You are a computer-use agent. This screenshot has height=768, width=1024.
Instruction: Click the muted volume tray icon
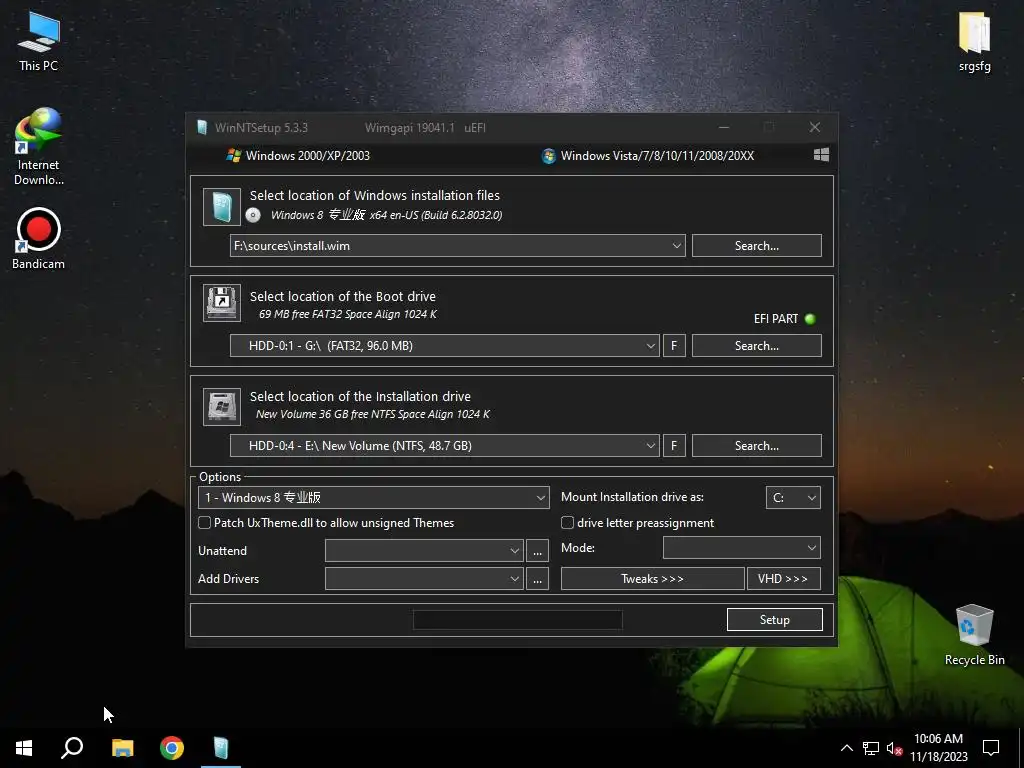point(894,748)
